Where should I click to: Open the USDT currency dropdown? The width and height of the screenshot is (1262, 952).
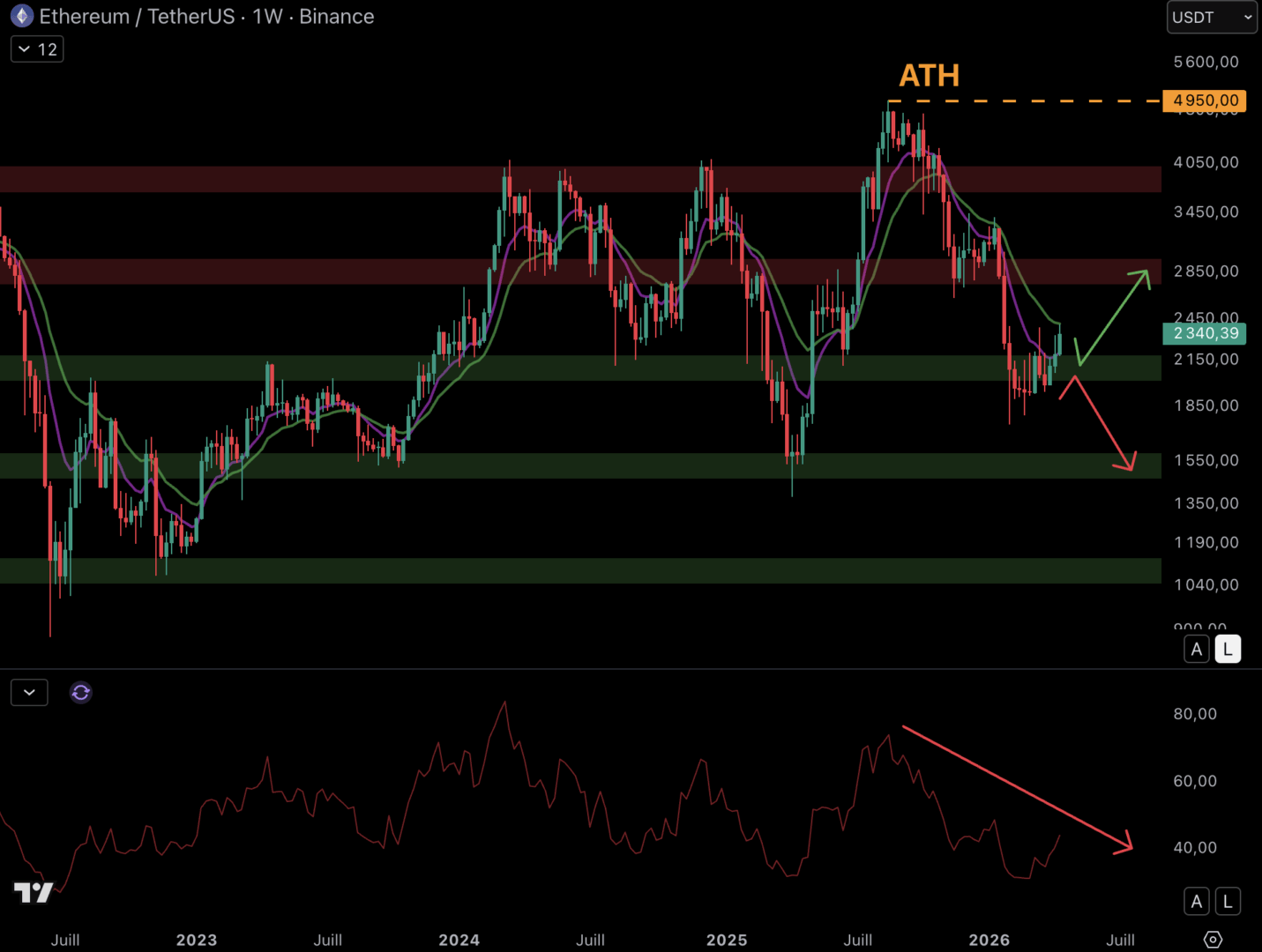click(1211, 17)
